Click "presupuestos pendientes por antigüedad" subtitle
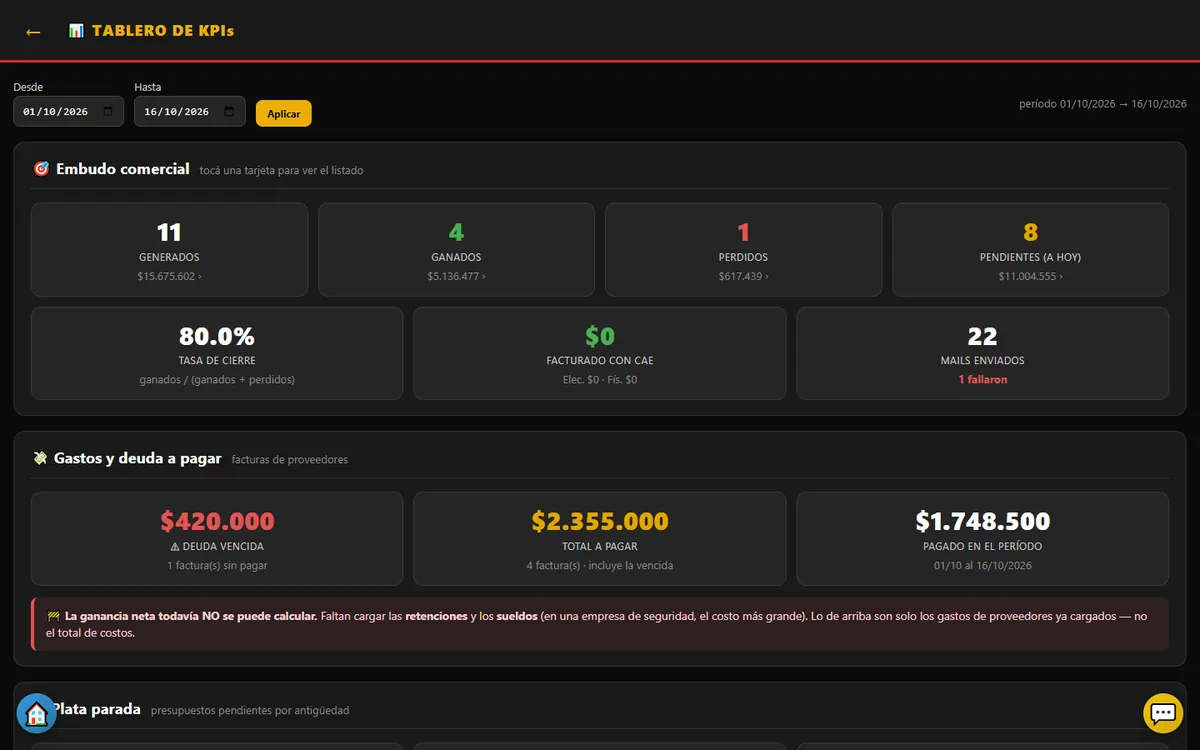 (250, 711)
